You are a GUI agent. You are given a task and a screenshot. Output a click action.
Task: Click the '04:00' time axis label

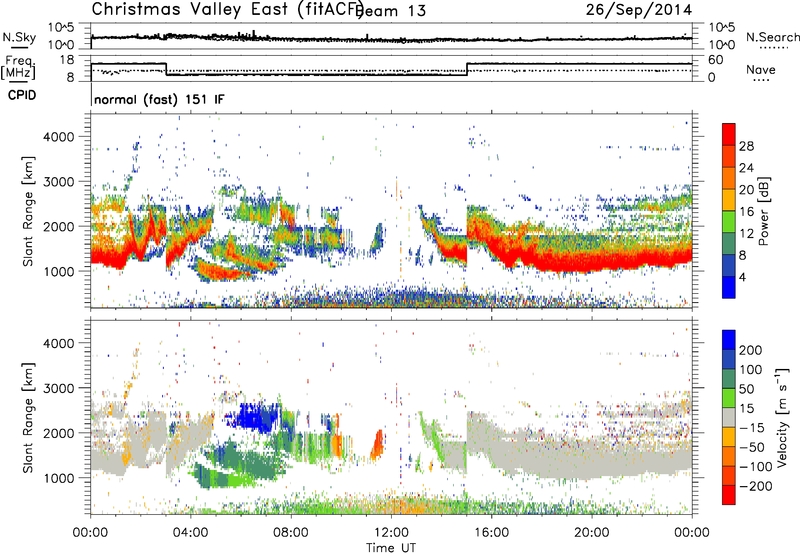tap(191, 533)
